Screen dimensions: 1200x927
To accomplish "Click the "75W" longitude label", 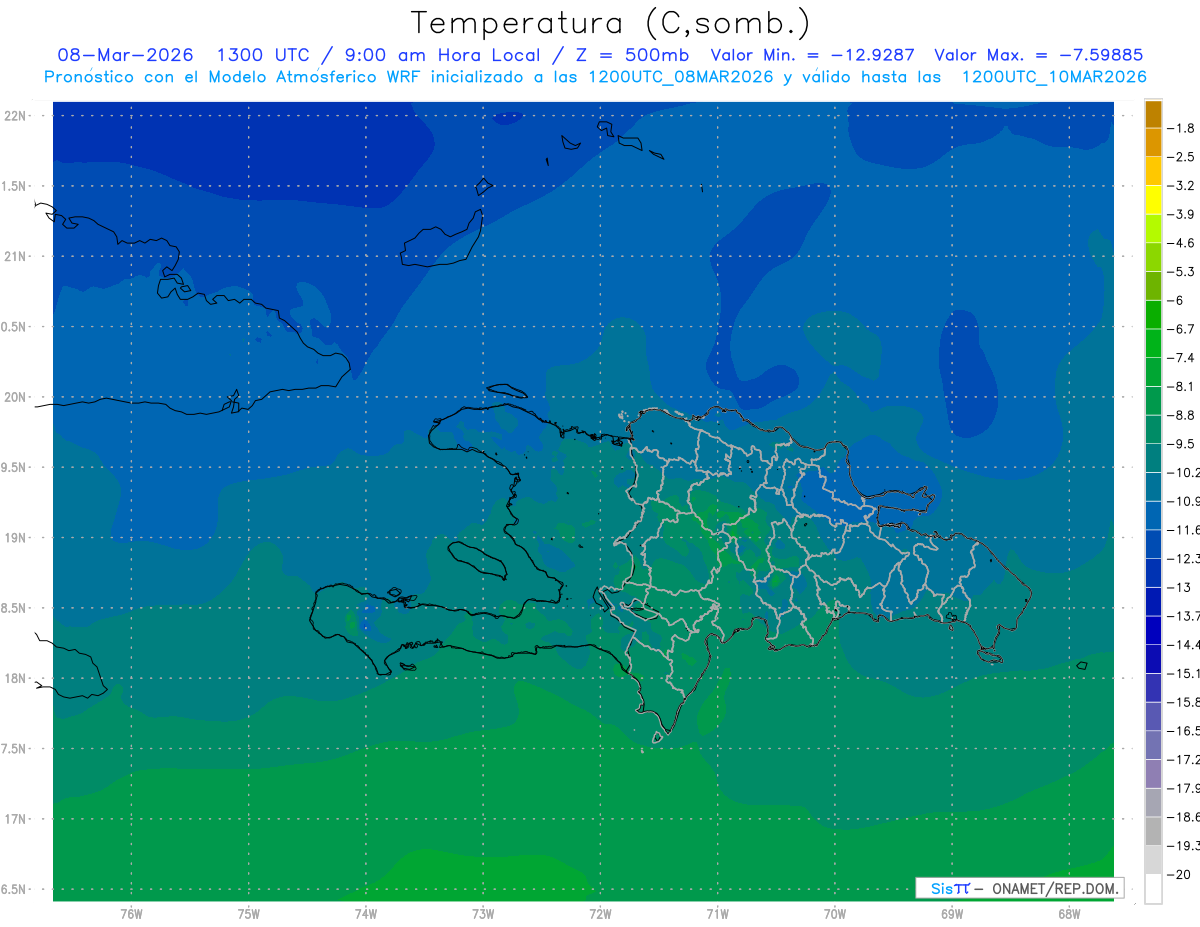I will click(249, 914).
